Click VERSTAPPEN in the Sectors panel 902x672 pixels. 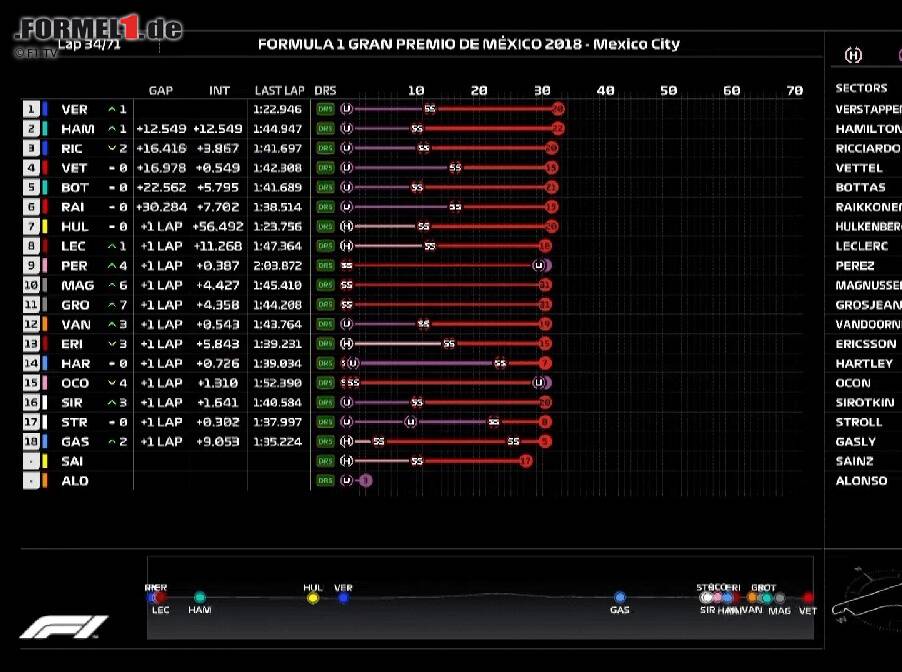click(x=869, y=109)
